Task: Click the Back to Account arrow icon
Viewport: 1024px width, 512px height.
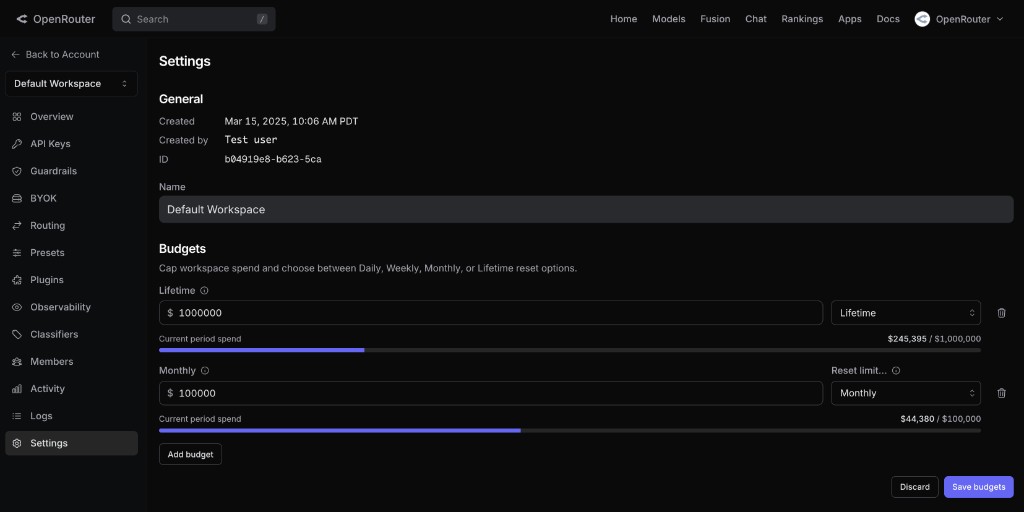Action: 16,55
